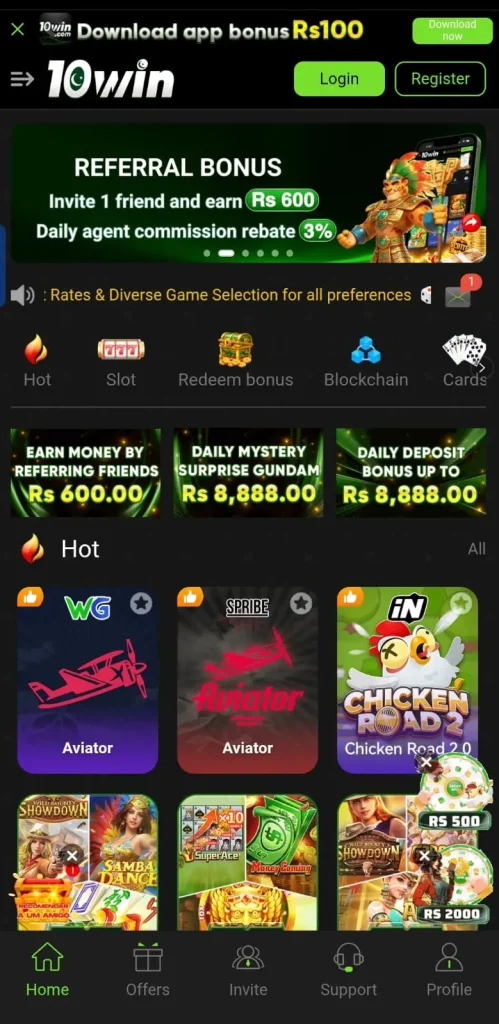Switch to the Invite tab

[248, 970]
